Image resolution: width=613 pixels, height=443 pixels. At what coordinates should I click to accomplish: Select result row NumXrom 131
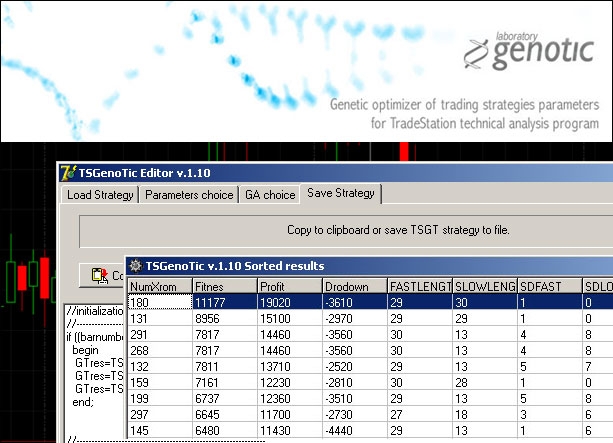pos(370,319)
